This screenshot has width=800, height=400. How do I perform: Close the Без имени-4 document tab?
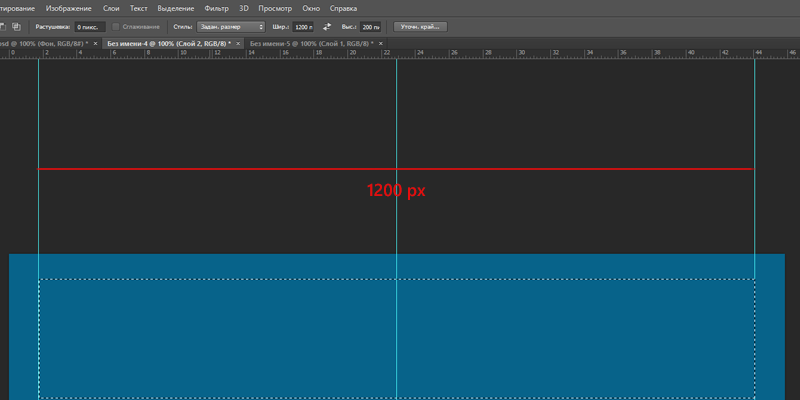pos(238,44)
